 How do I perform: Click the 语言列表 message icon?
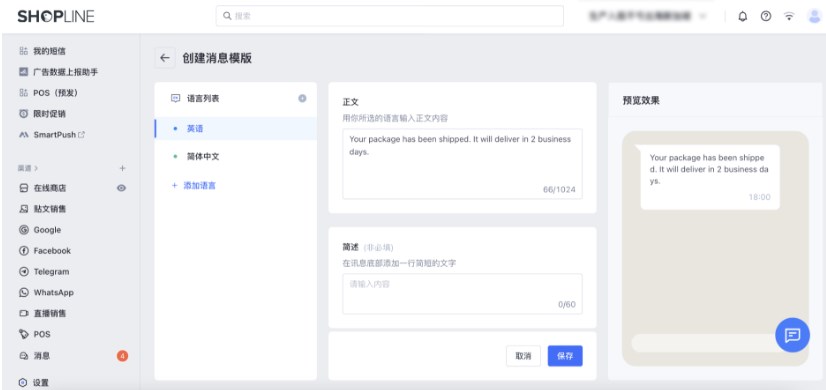[x=175, y=98]
